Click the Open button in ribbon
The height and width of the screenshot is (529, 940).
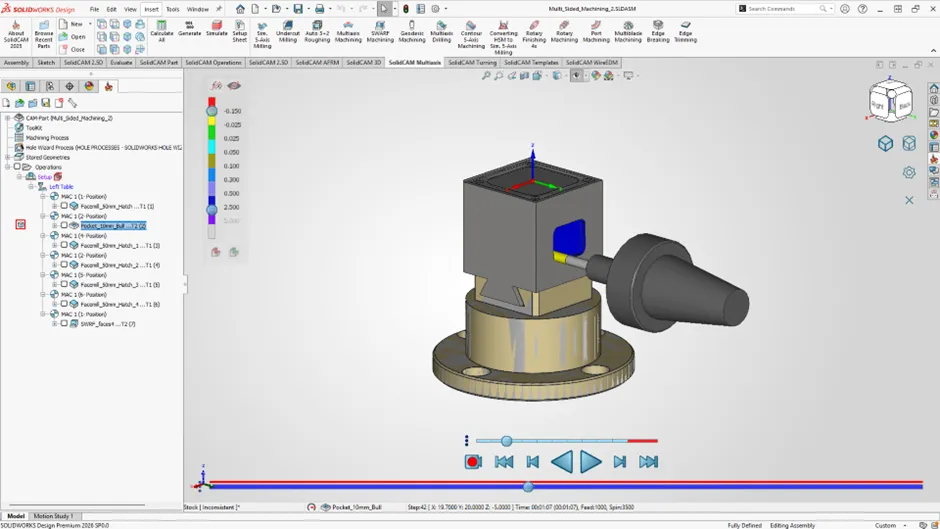click(73, 37)
